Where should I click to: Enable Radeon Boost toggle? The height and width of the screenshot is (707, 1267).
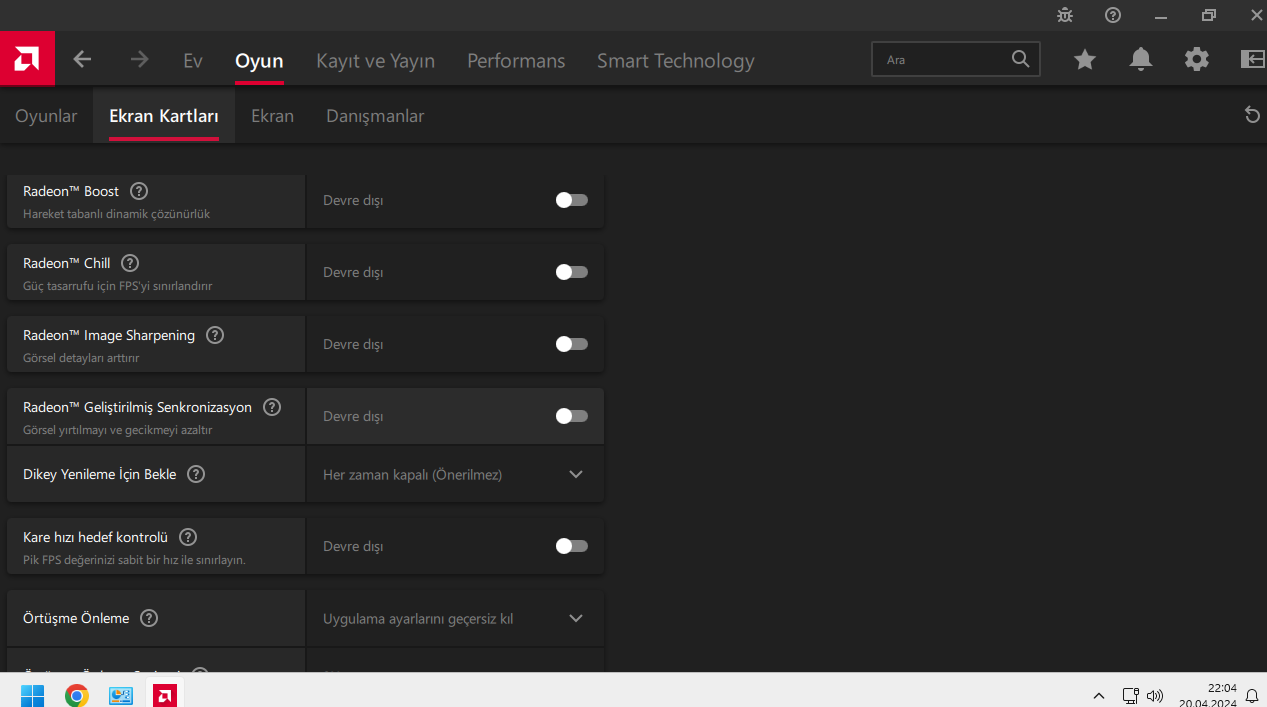[x=571, y=200]
